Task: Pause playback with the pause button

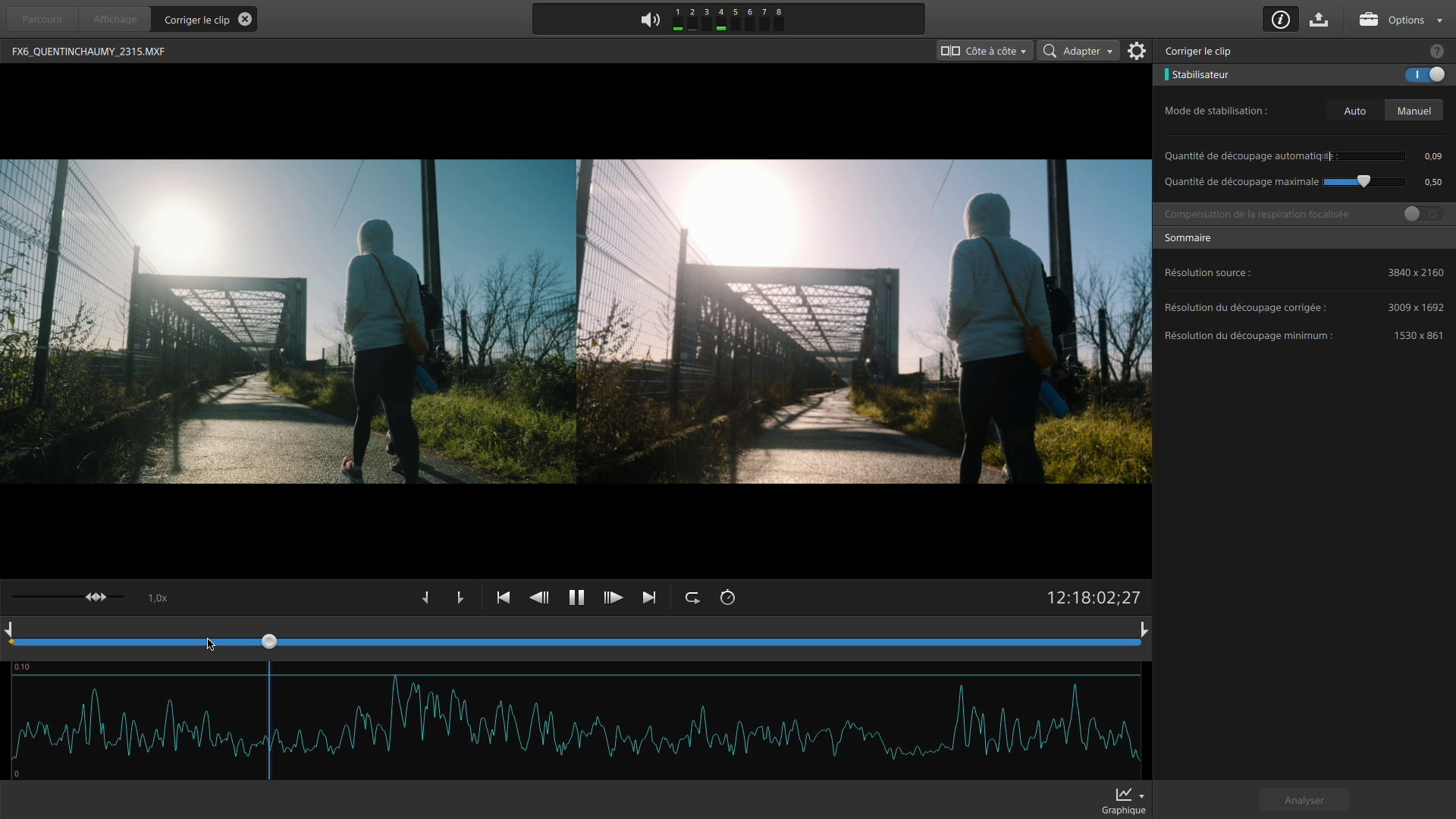Action: point(576,598)
